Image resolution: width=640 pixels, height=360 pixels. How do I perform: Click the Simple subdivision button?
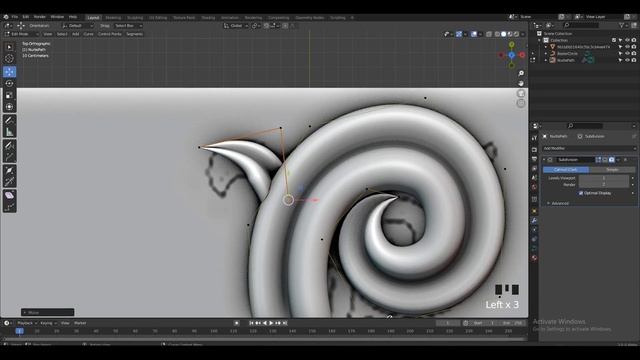612,169
